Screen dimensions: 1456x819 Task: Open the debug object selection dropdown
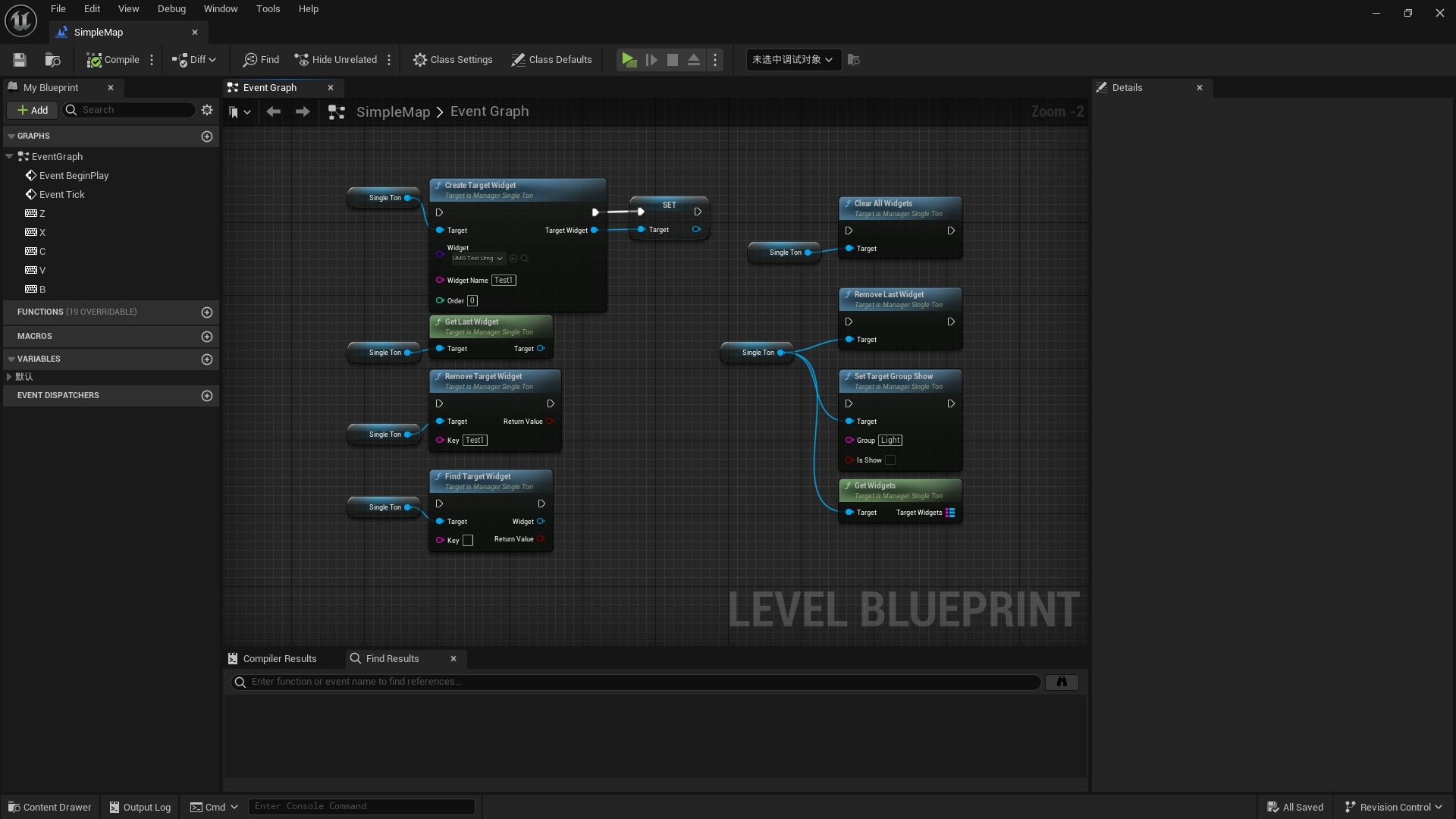tap(792, 60)
